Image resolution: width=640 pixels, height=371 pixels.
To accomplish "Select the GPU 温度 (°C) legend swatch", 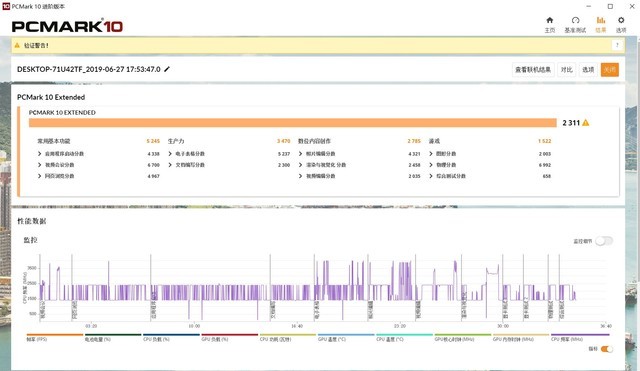I will pyautogui.click(x=346, y=335).
